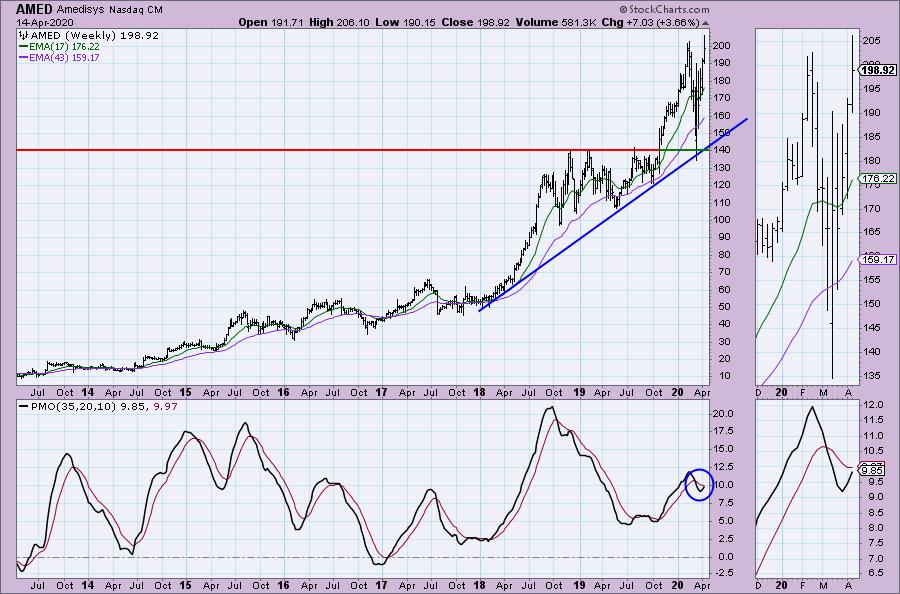The height and width of the screenshot is (594, 900).
Task: Click the up triangle after the Chg value
Action: pyautogui.click(x=705, y=23)
